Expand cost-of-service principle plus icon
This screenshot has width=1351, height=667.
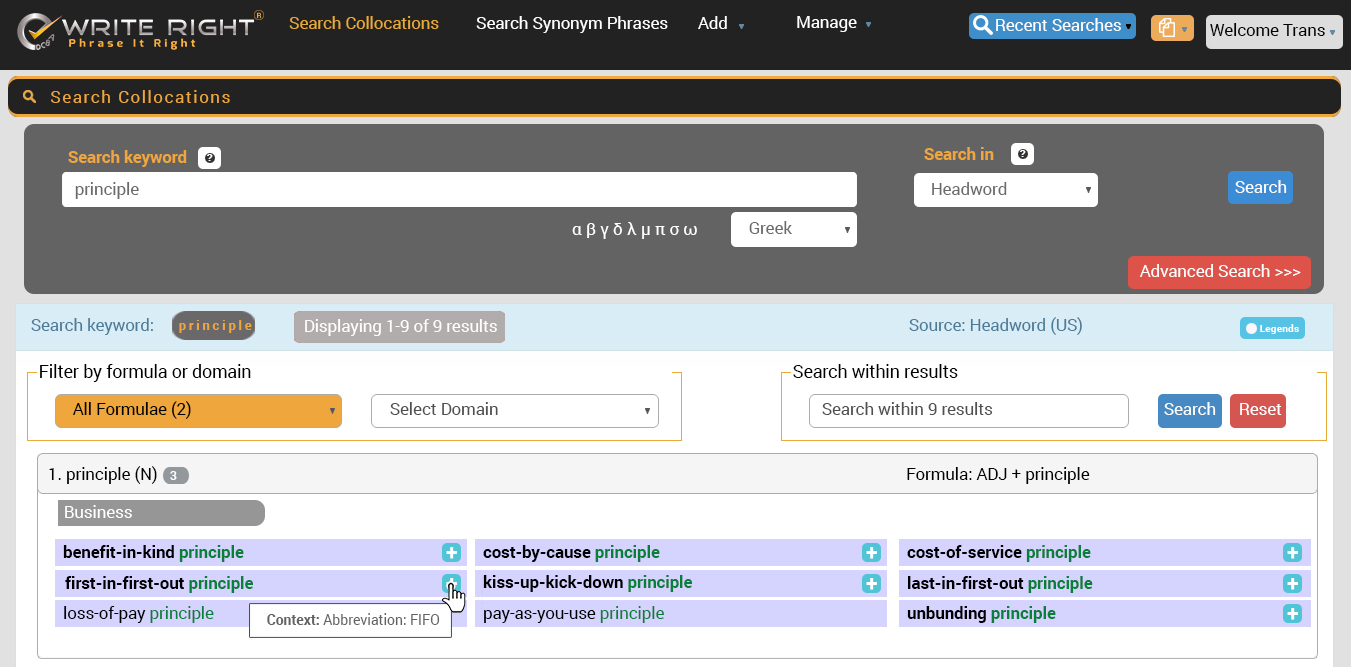pos(1292,553)
